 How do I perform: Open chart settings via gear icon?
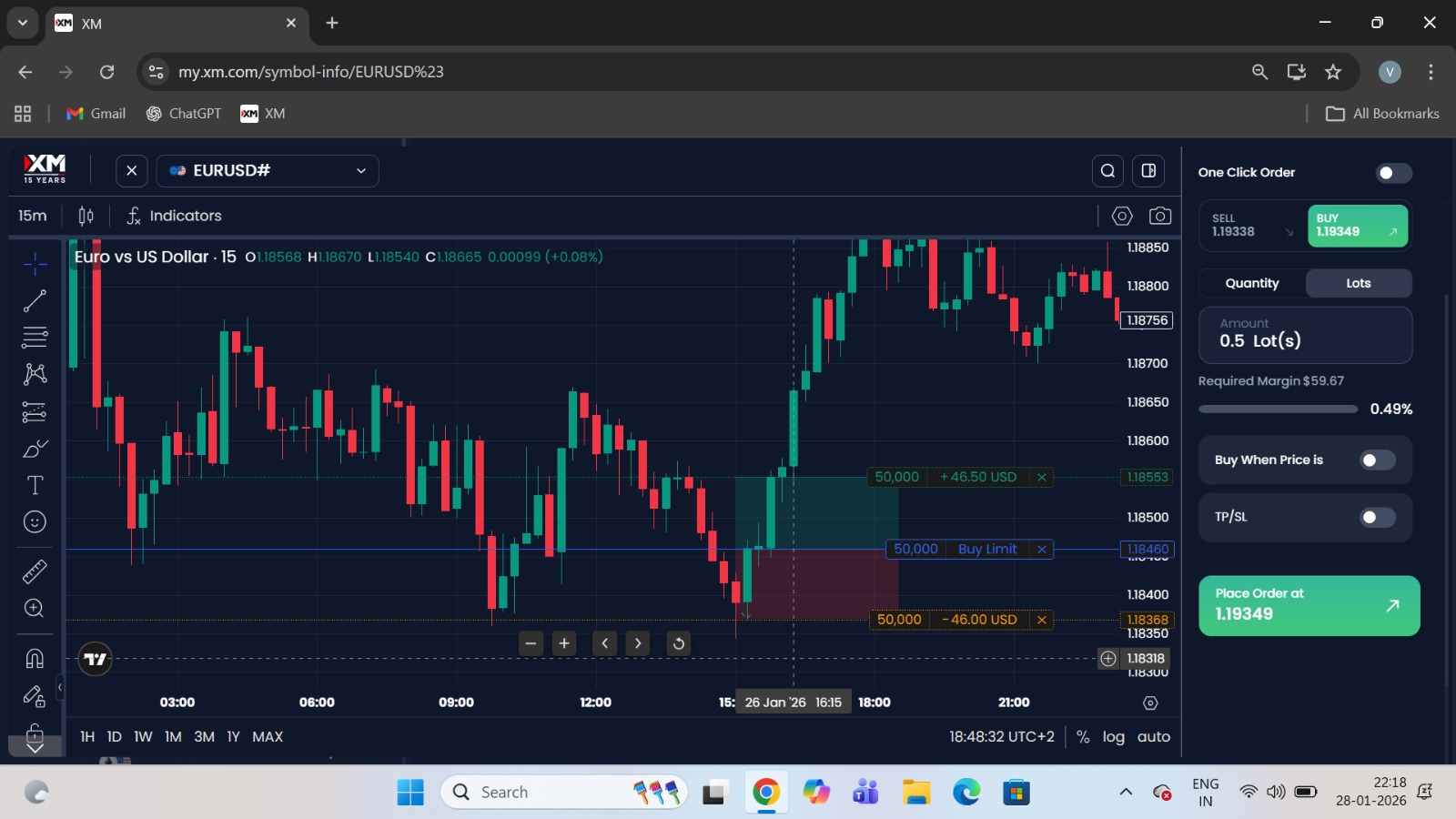[1121, 216]
